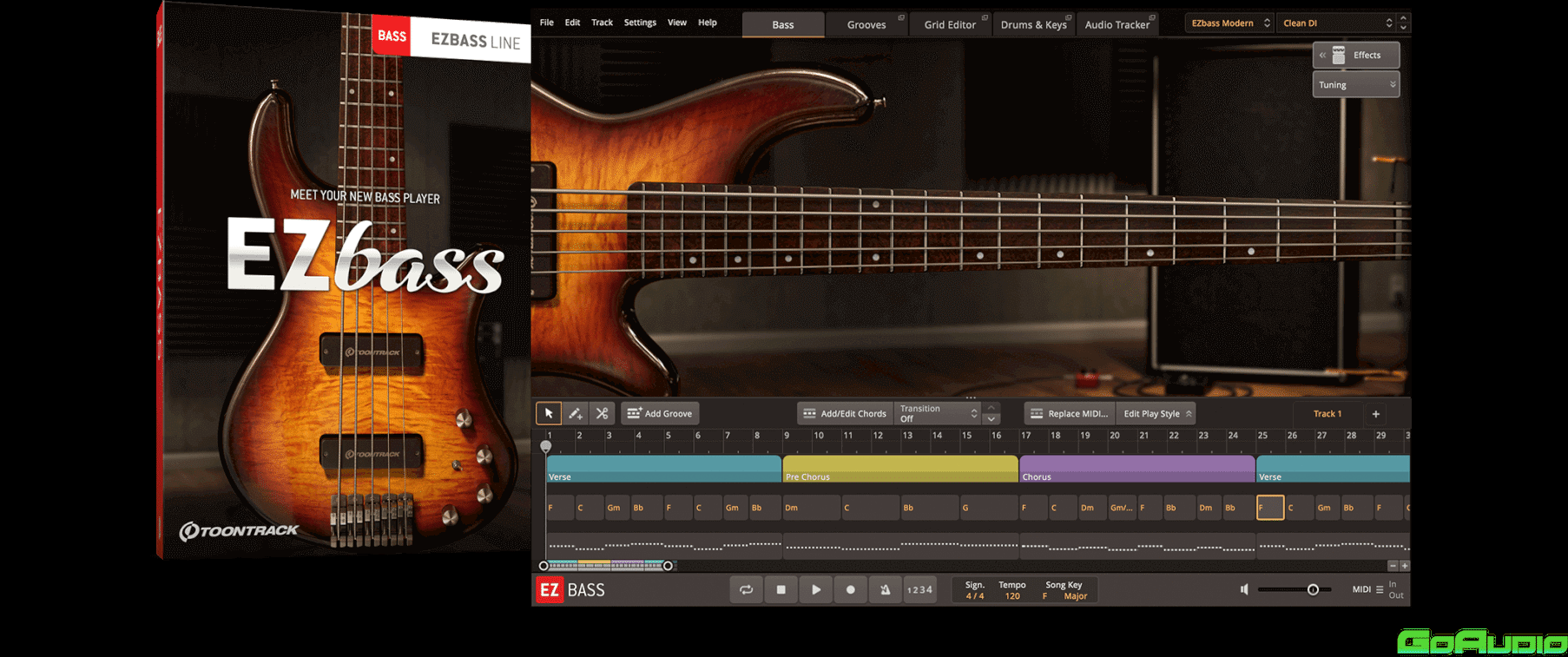The width and height of the screenshot is (1568, 657).
Task: Select the G chord in the Pre Chorus
Action: click(988, 508)
